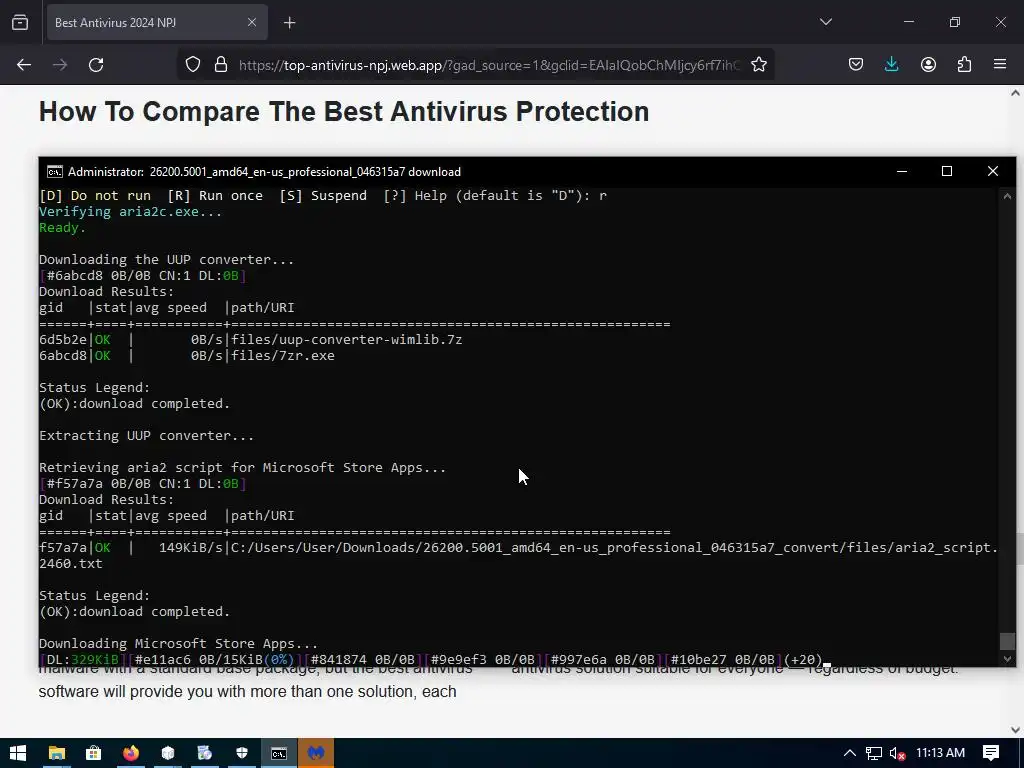
Task: Reload the current page
Action: [x=96, y=65]
